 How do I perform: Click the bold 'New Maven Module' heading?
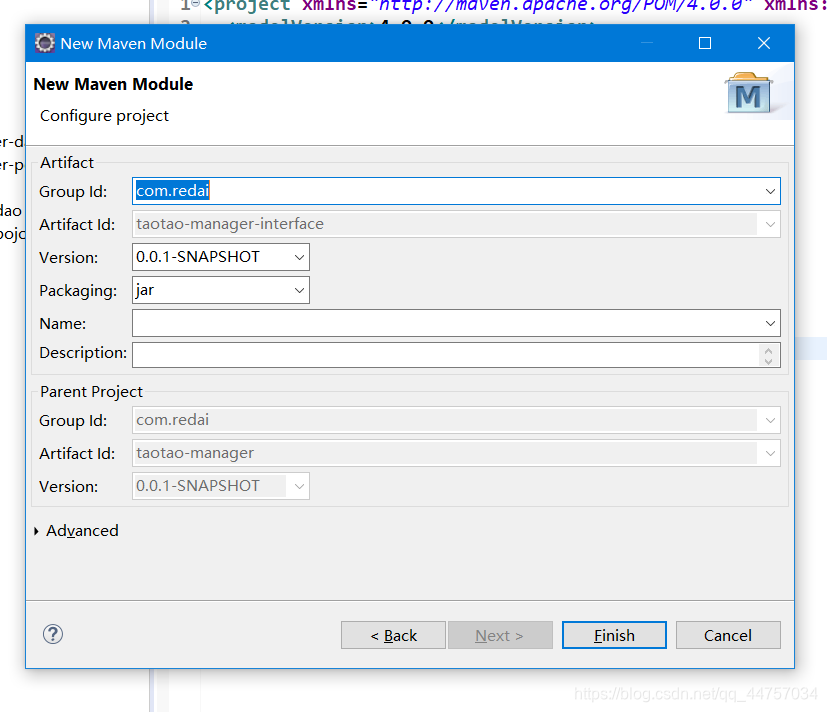113,84
